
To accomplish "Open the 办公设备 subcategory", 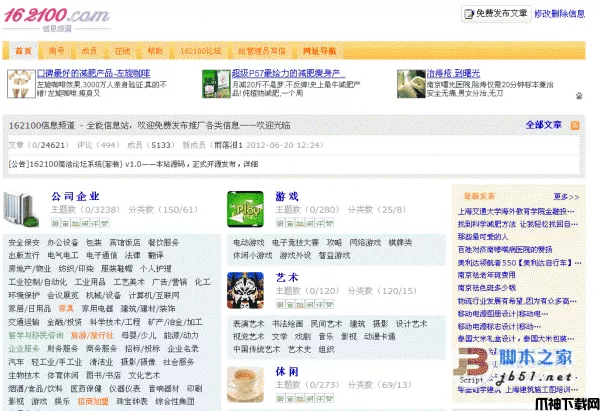I will 62,243.
